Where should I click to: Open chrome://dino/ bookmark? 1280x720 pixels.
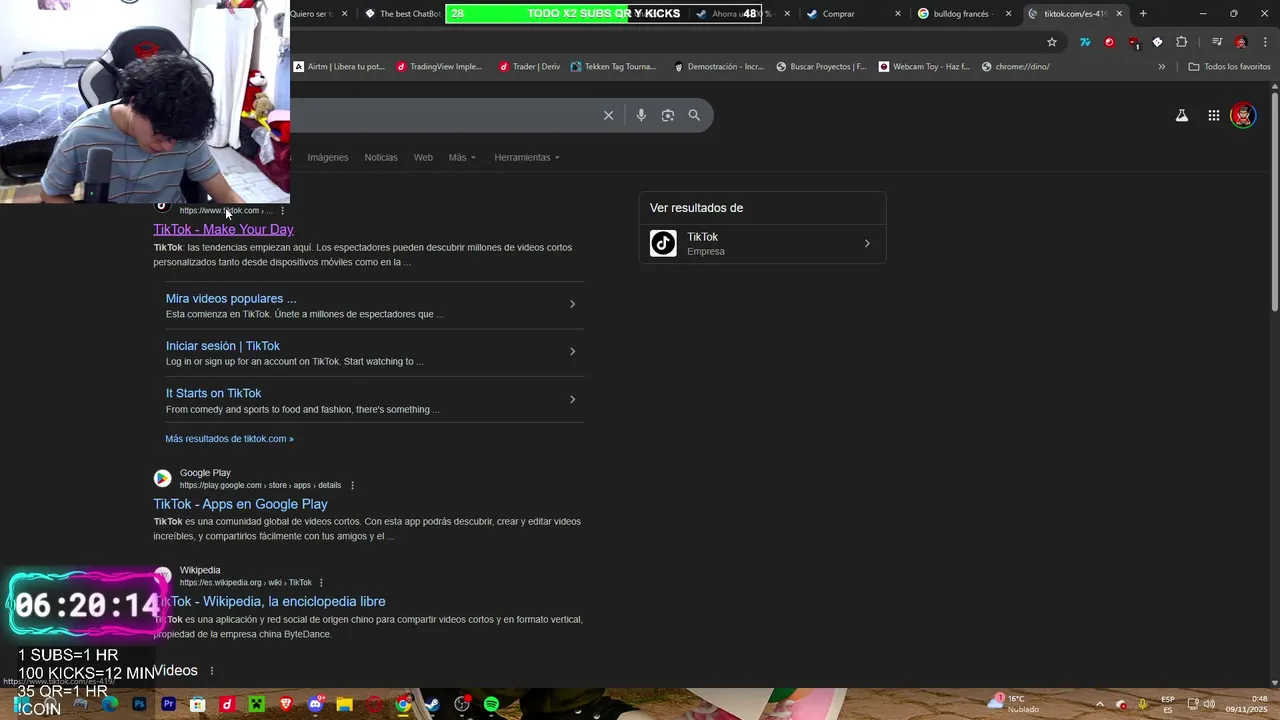pyautogui.click(x=1016, y=67)
